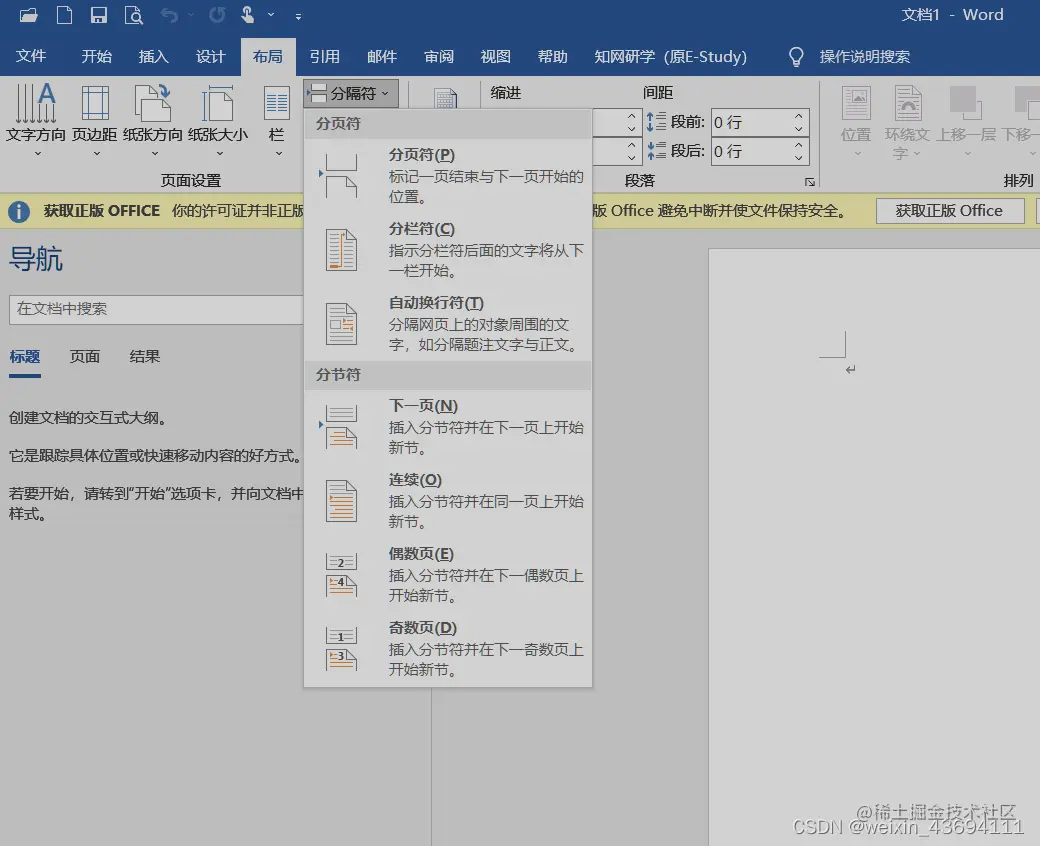
Task: Open Wrap Text (环绕文字) tool
Action: [x=907, y=122]
